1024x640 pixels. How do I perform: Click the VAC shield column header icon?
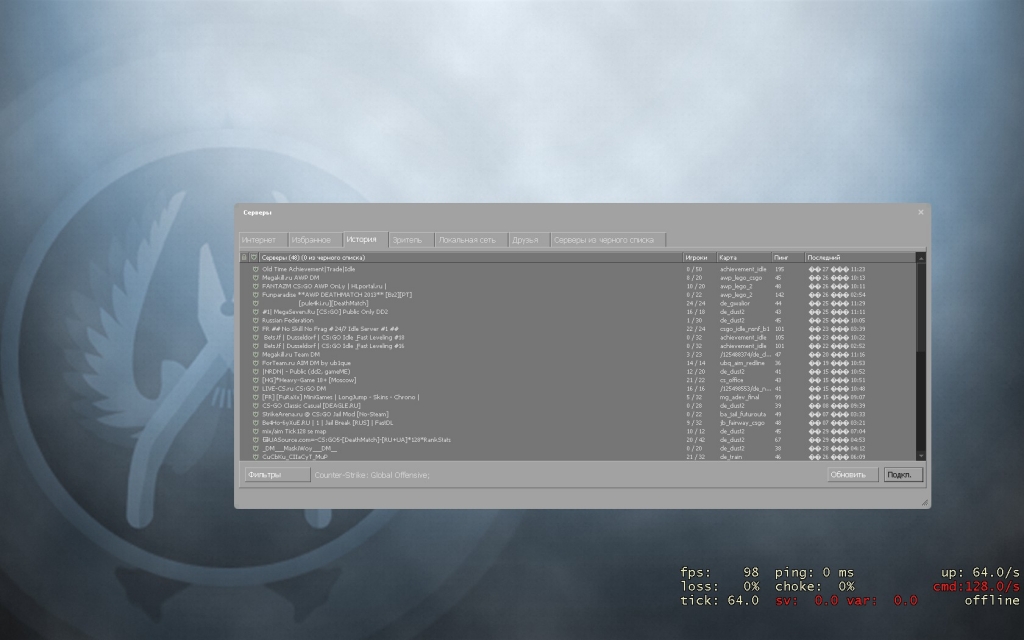pyautogui.click(x=254, y=257)
